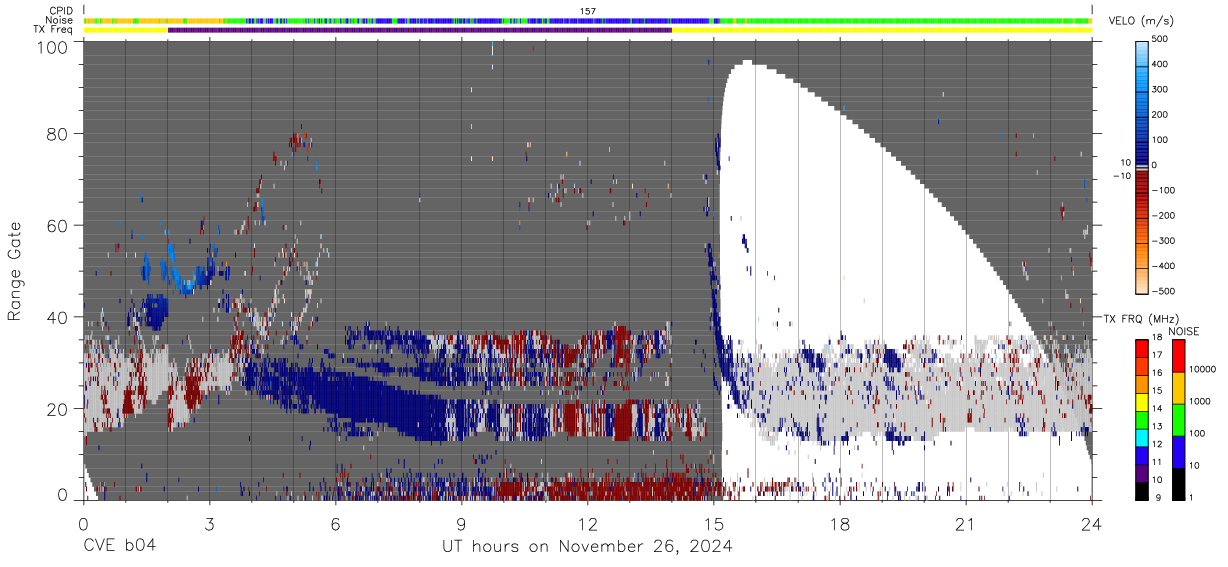The height and width of the screenshot is (567, 1228).
Task: Click the '-10' tick on the velocity scale
Action: 1123,176
